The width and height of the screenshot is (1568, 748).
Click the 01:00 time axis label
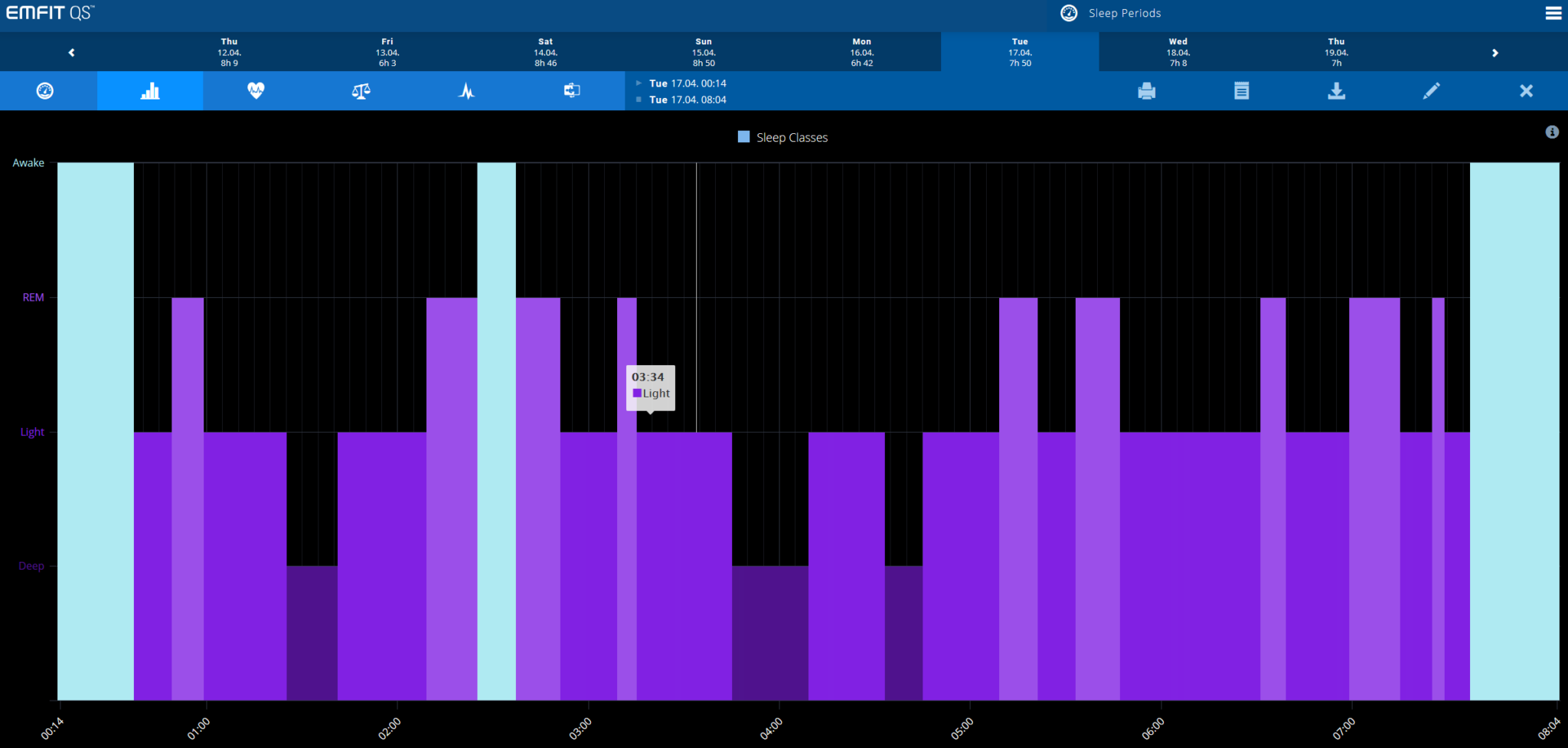click(198, 729)
